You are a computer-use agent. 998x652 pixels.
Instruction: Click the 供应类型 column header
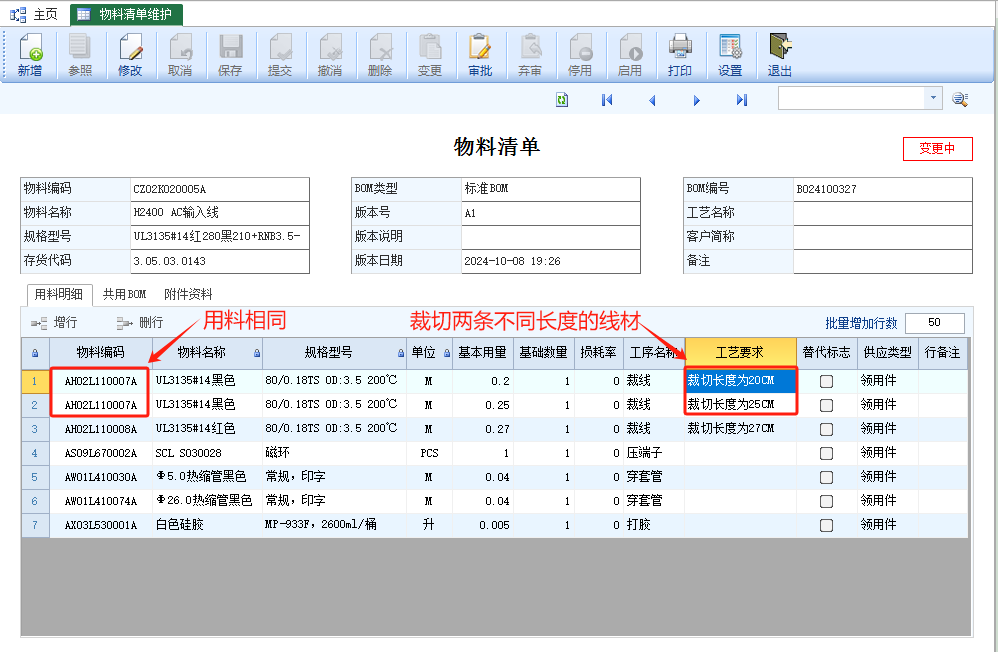coord(887,353)
